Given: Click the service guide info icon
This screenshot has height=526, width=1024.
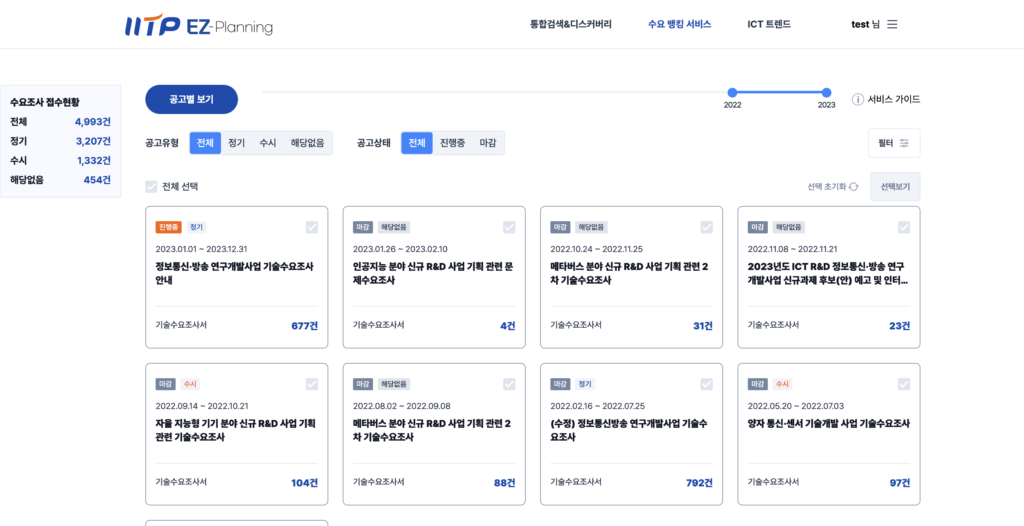Looking at the screenshot, I should pyautogui.click(x=857, y=100).
